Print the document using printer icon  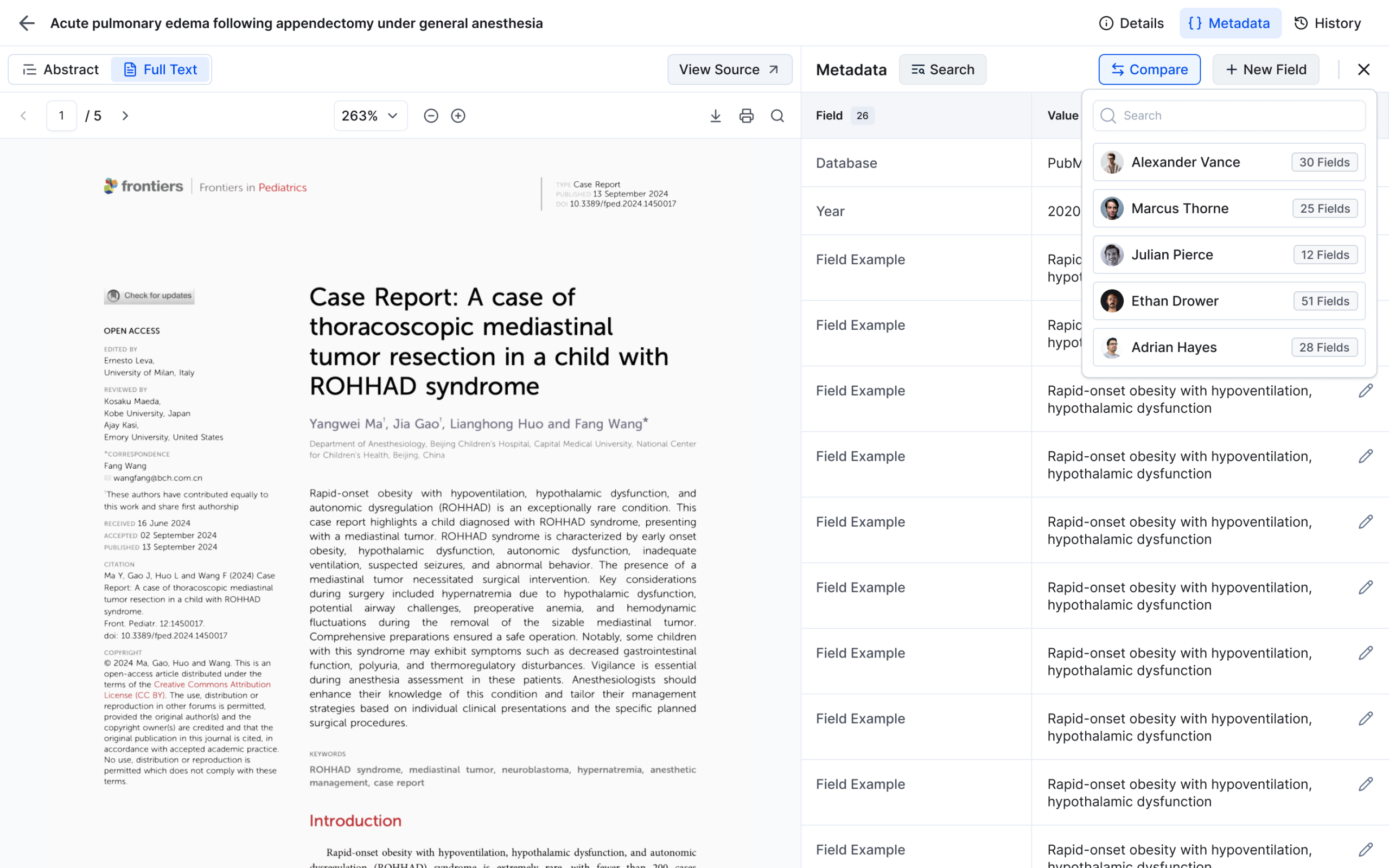(x=746, y=116)
